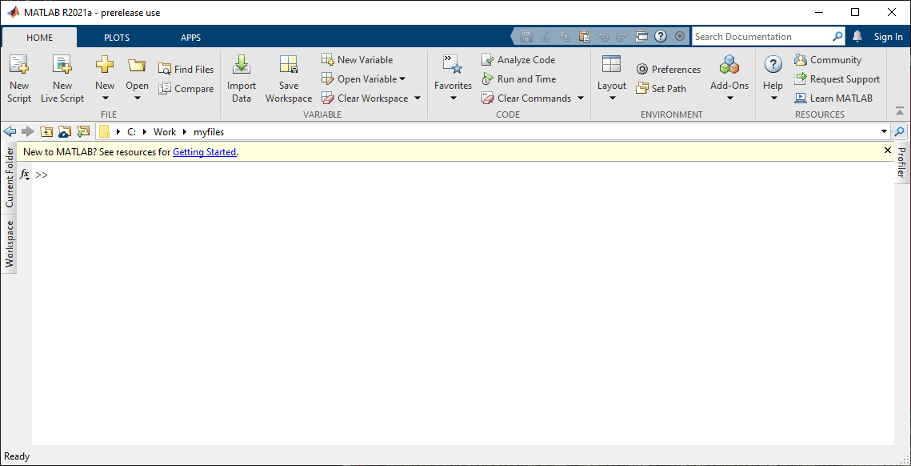The height and width of the screenshot is (466, 911).
Task: Select the myfiles folder in address bar
Action: [x=209, y=132]
